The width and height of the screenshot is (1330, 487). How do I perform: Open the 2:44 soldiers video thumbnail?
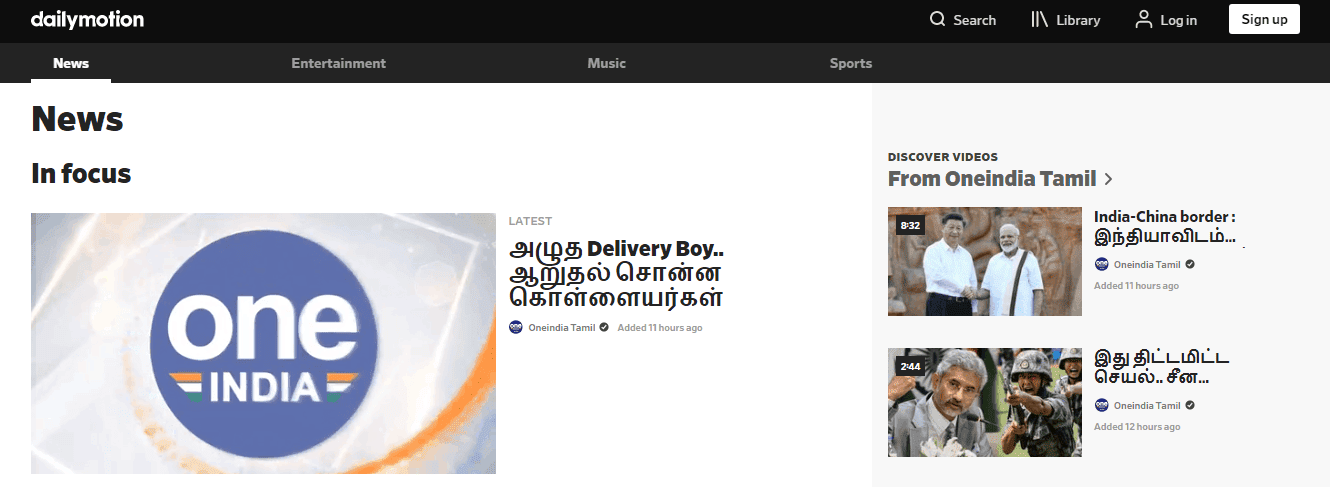(985, 402)
